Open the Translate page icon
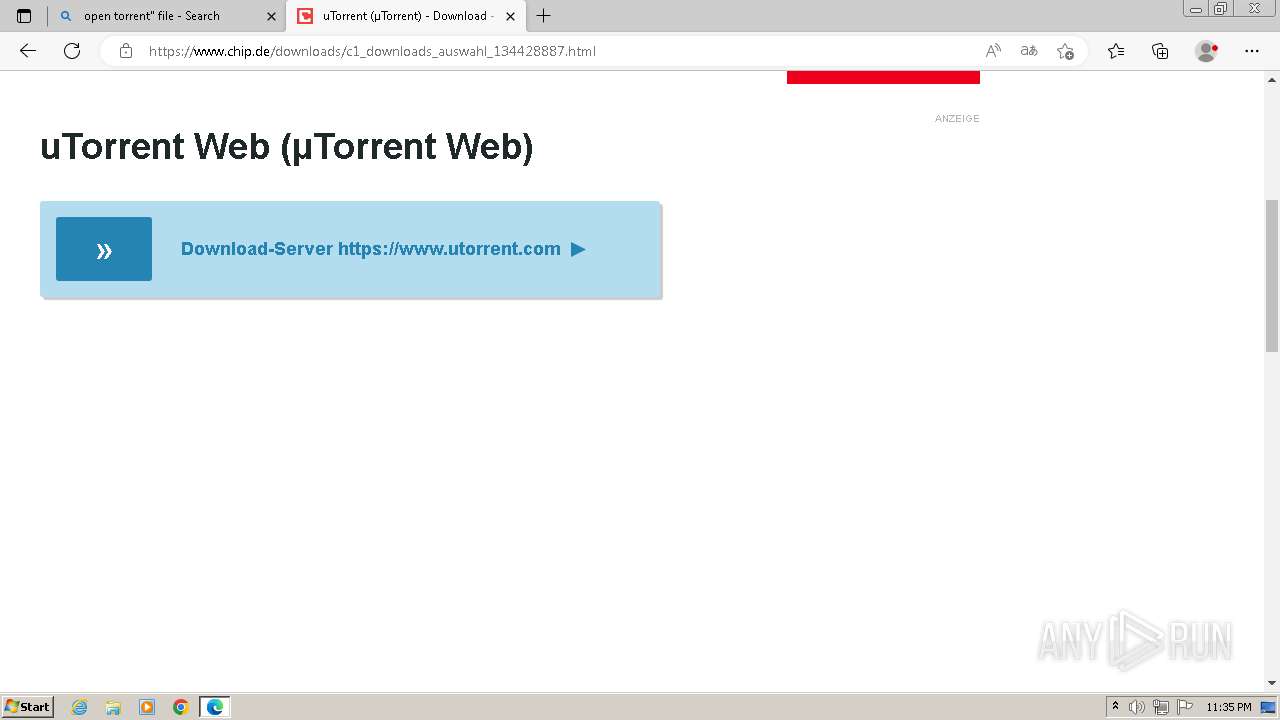The image size is (1280, 720). pyautogui.click(x=1029, y=51)
